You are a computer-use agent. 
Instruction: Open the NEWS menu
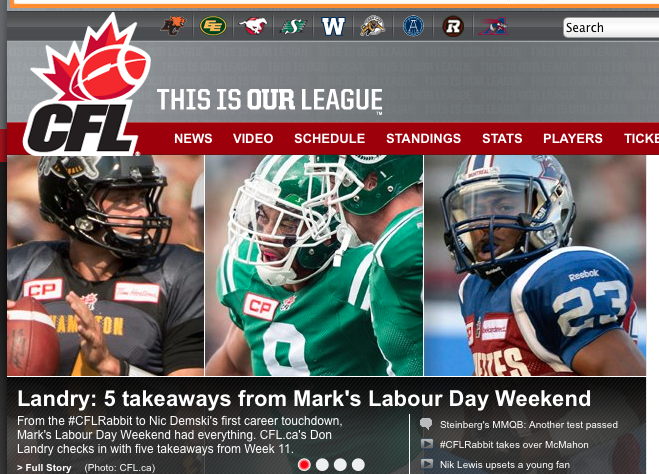point(193,138)
